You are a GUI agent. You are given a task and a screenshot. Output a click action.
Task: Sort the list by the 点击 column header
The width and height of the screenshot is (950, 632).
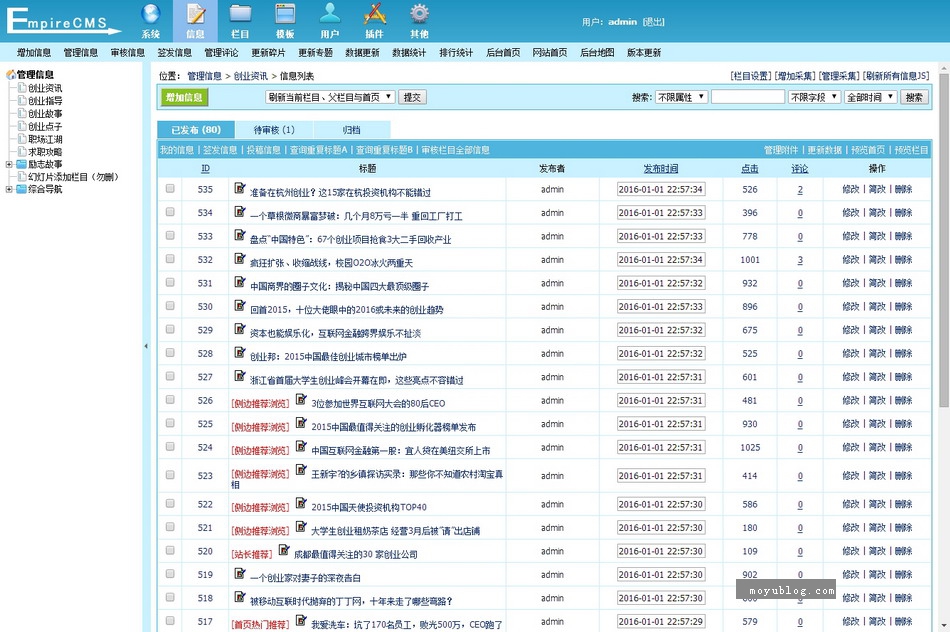(x=749, y=168)
